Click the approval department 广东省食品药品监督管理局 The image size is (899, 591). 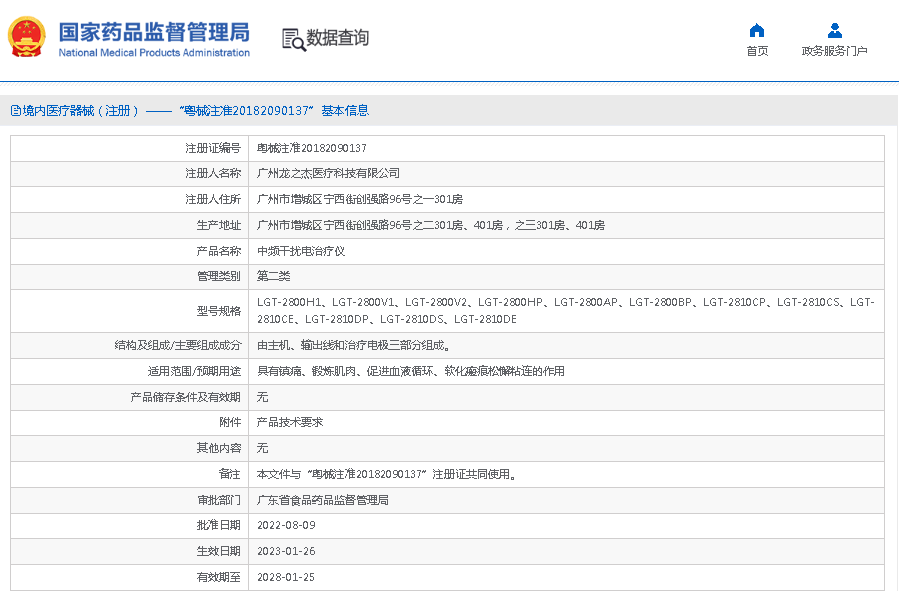tap(323, 500)
